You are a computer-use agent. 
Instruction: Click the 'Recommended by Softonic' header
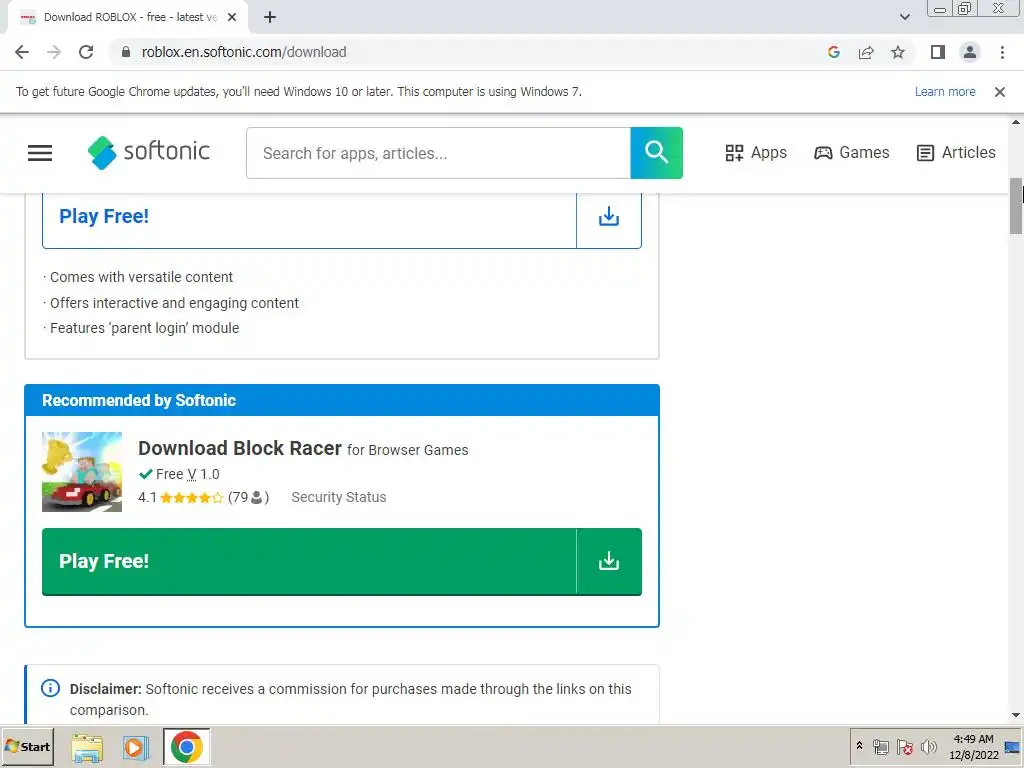click(x=342, y=400)
